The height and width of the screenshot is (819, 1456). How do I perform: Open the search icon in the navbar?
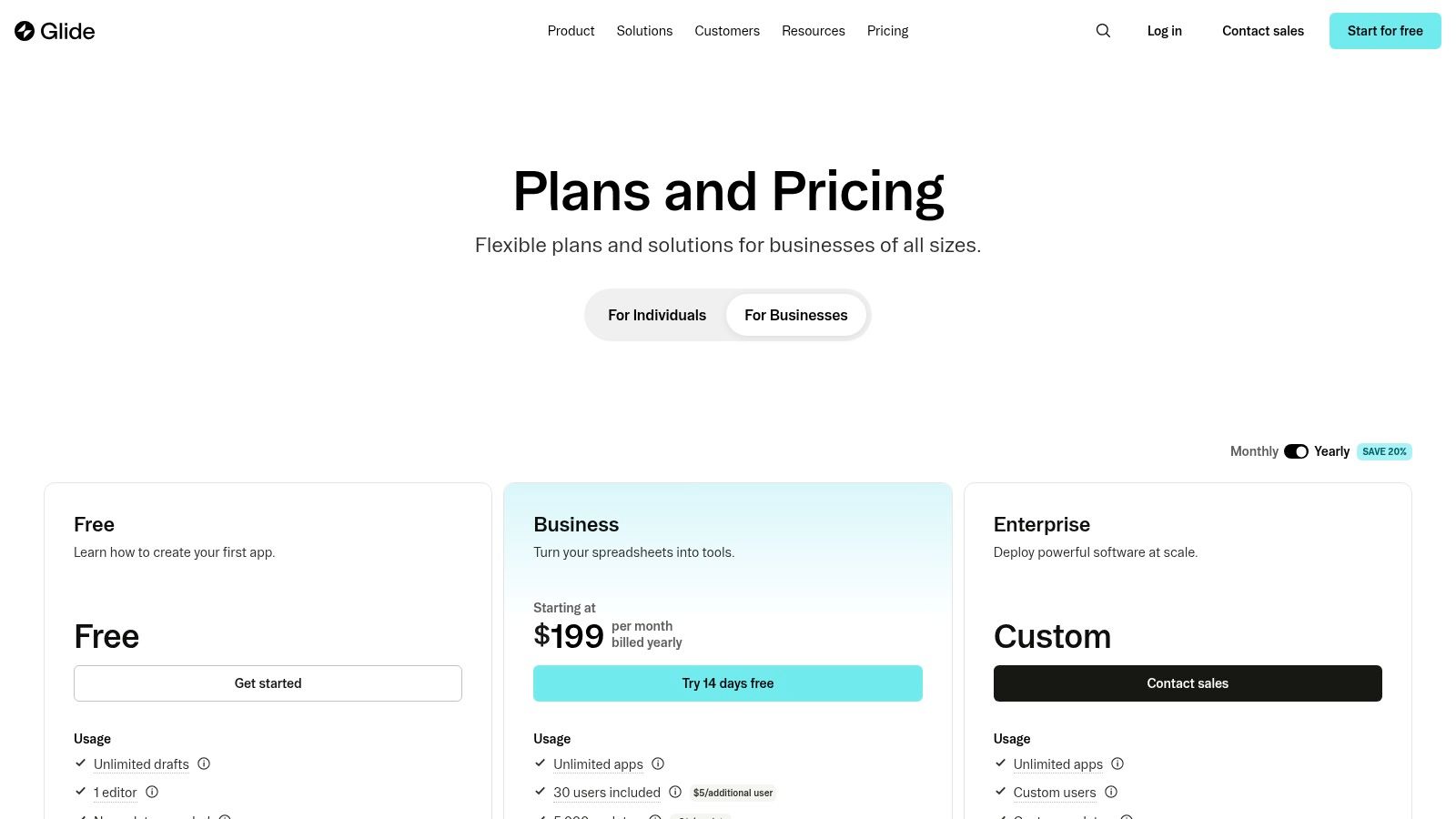tap(1103, 30)
